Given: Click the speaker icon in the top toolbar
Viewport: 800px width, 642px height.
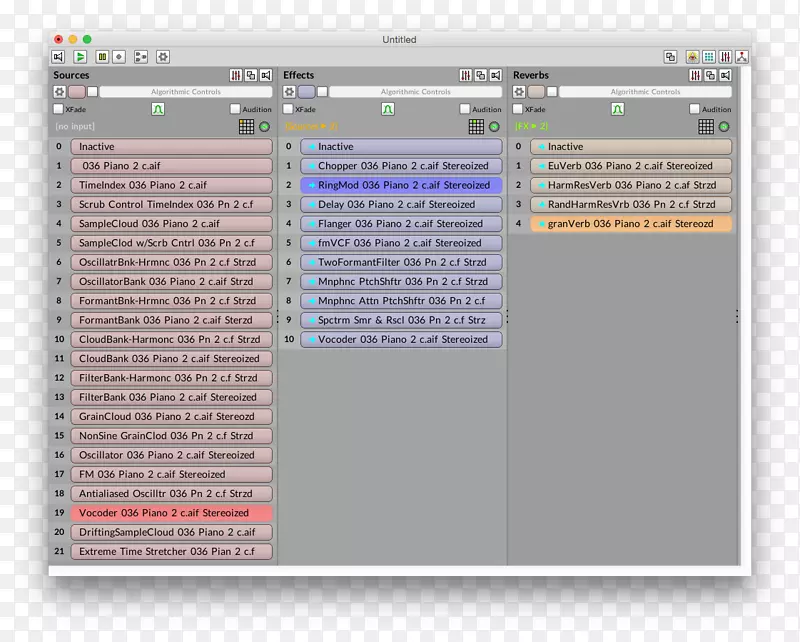Looking at the screenshot, I should pos(58,57).
